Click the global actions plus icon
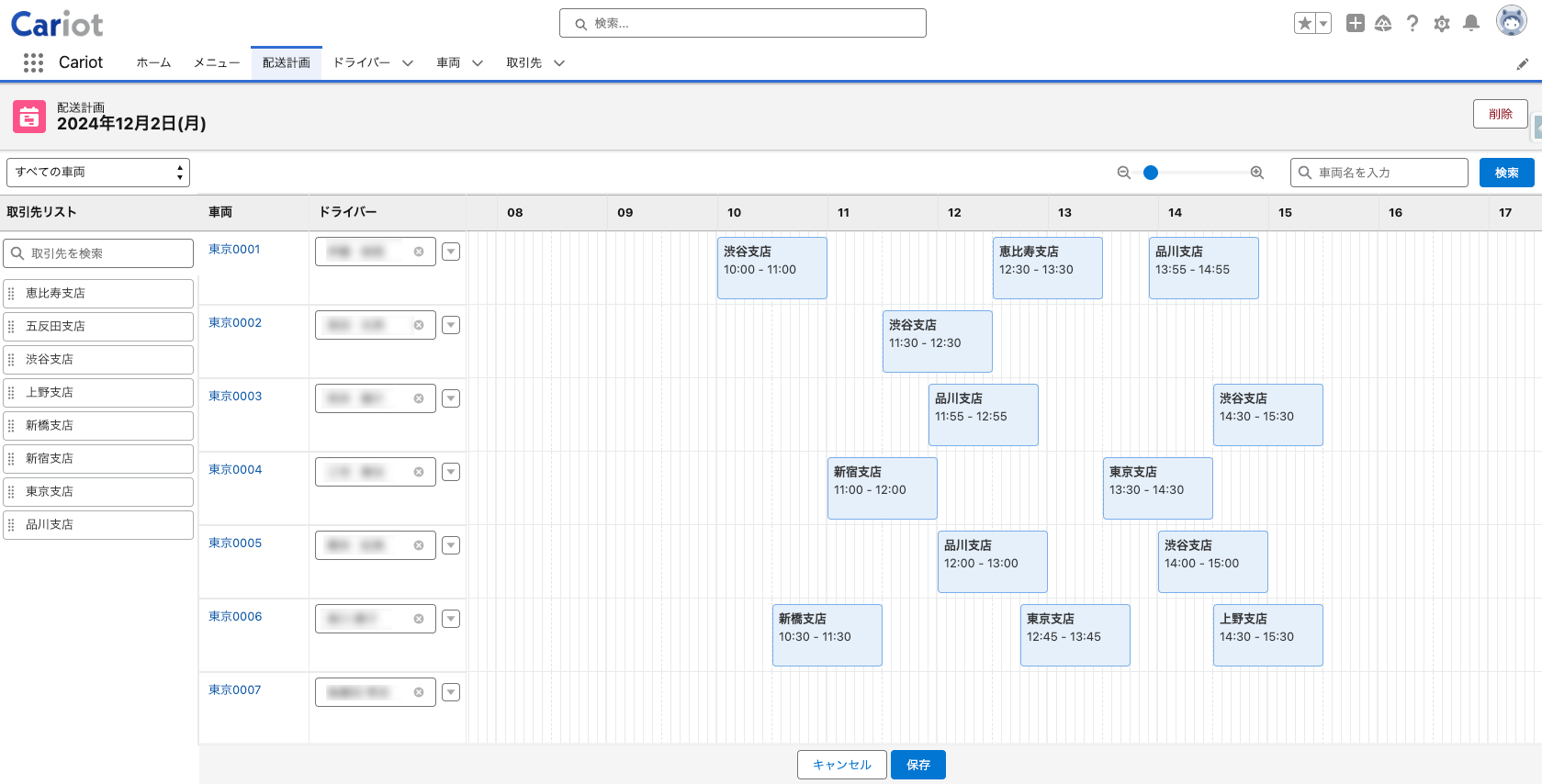1542x784 pixels. [1355, 24]
